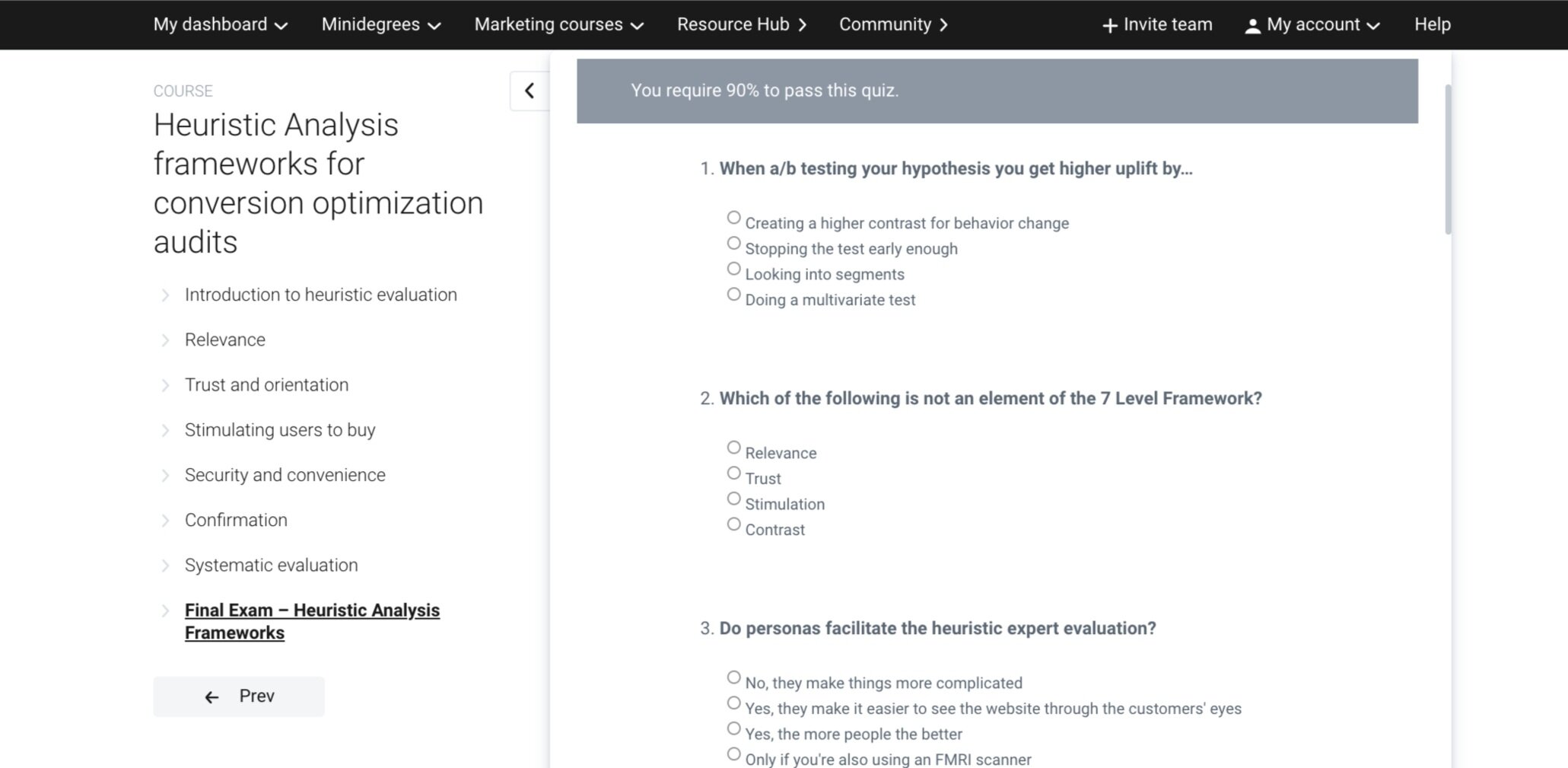The height and width of the screenshot is (768, 1568).
Task: Choose the Contrast answer option
Action: (733, 524)
